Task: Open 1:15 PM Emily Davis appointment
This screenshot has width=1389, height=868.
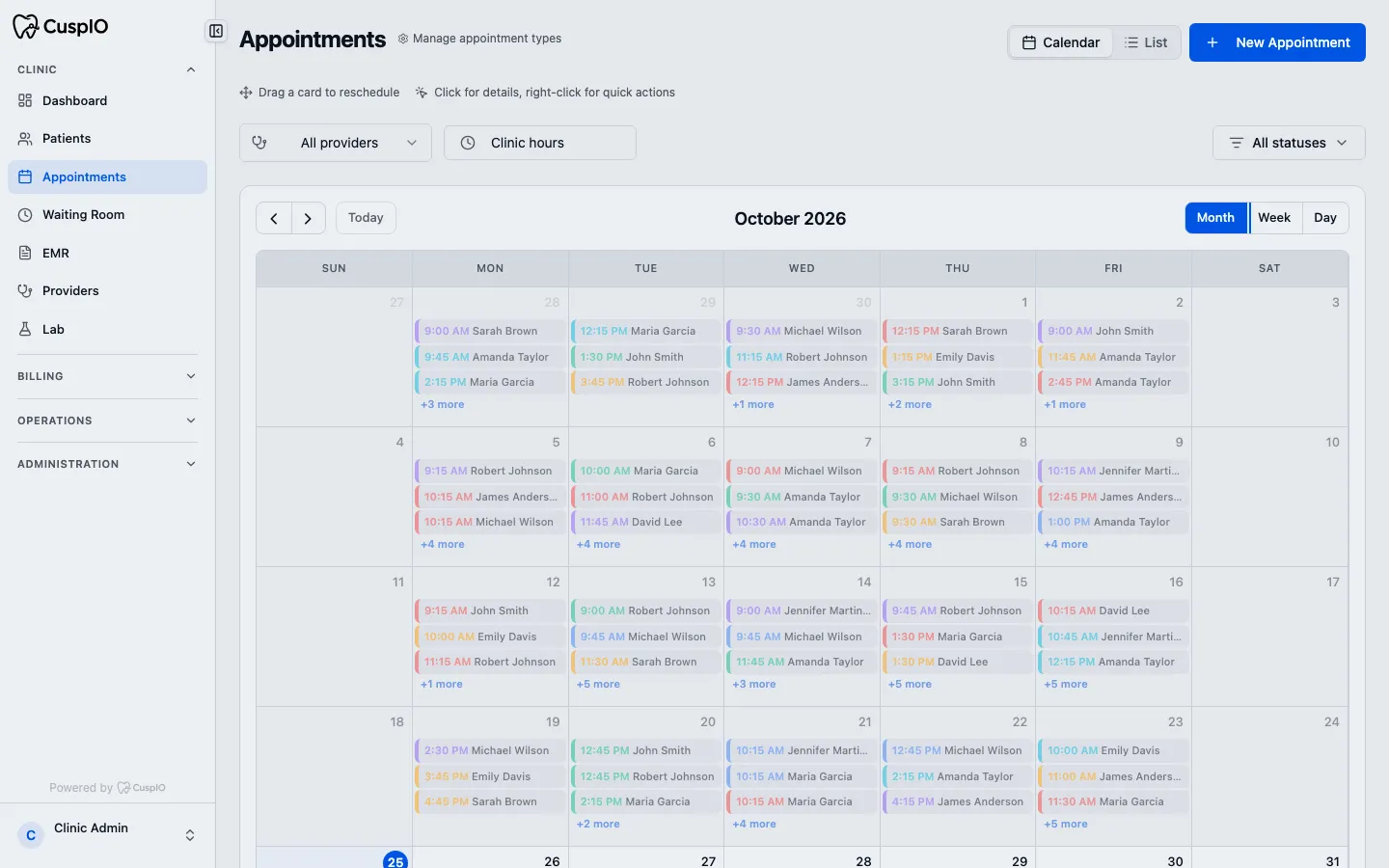Action: (958, 357)
